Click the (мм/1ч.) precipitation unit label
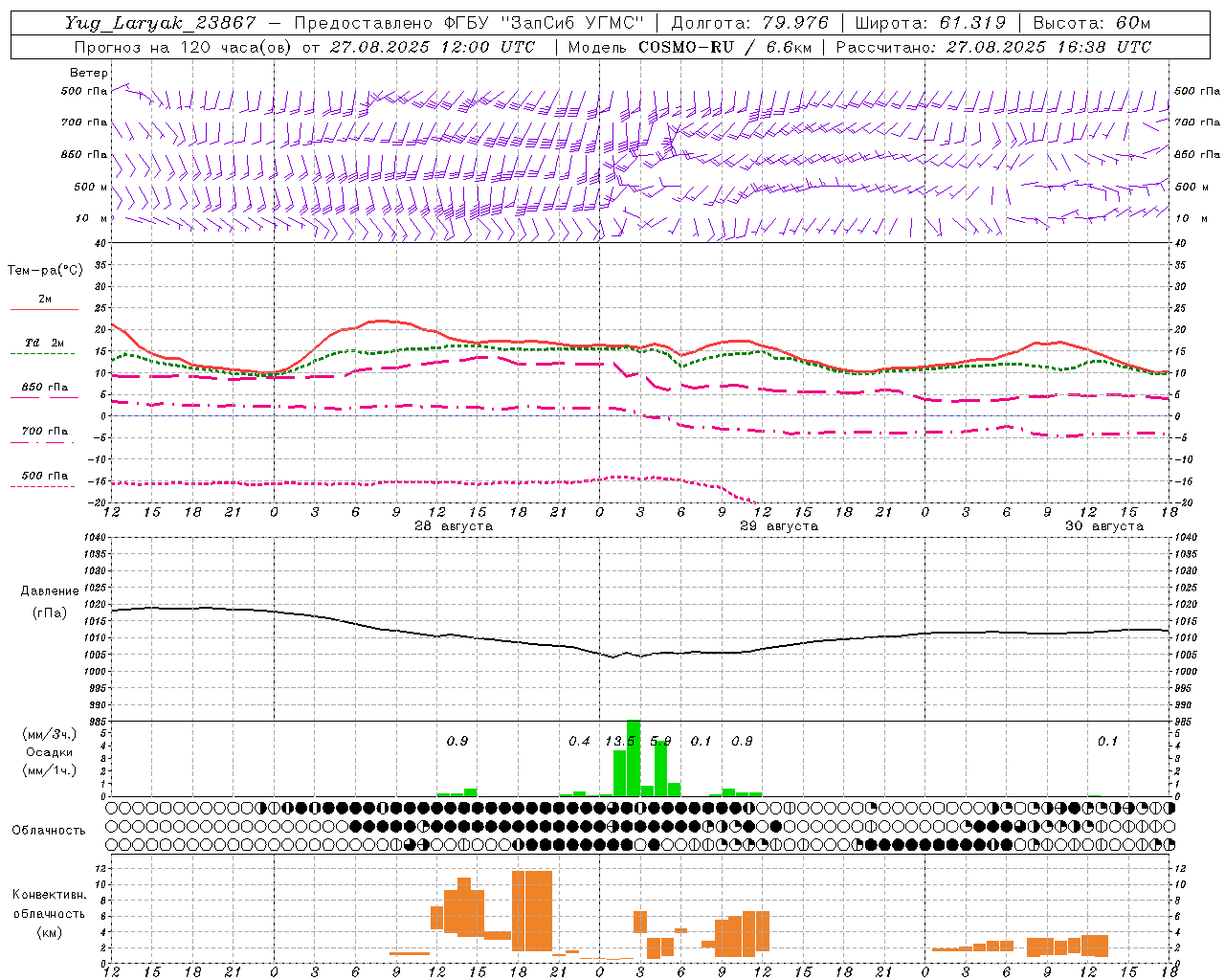Screen dimensions: 1225x980 pyautogui.click(x=50, y=770)
